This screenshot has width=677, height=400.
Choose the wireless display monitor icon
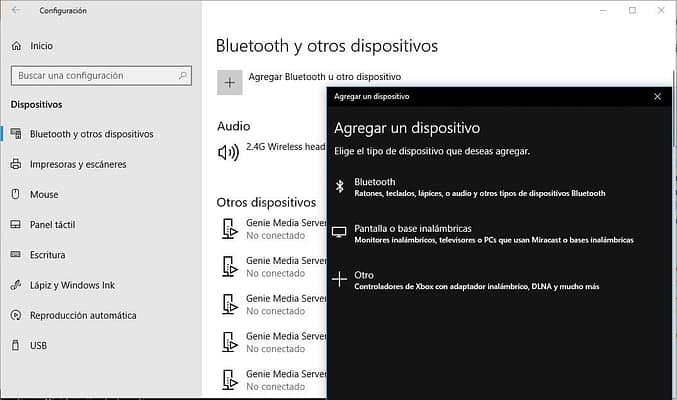pos(339,232)
